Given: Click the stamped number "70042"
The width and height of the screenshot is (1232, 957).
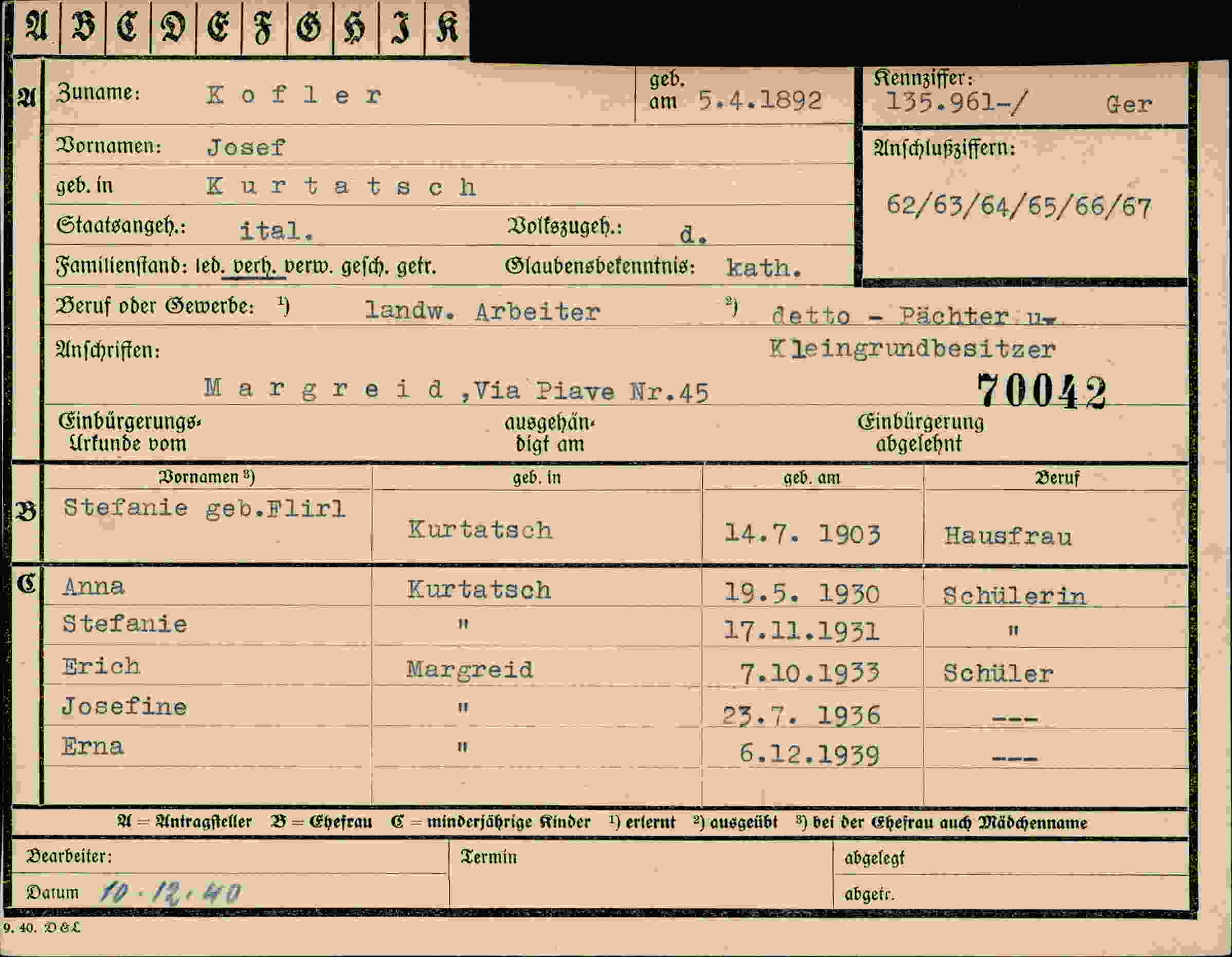Looking at the screenshot, I should 1042,391.
